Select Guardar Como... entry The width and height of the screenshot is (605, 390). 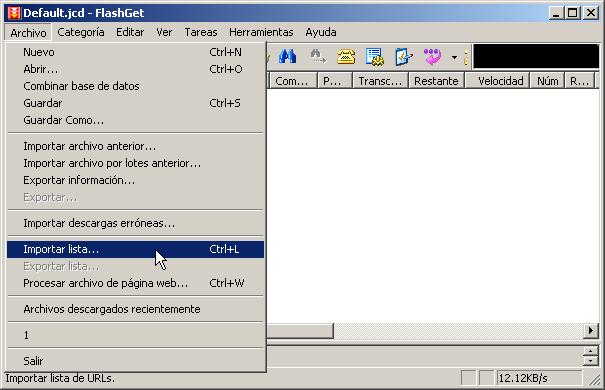pos(135,120)
